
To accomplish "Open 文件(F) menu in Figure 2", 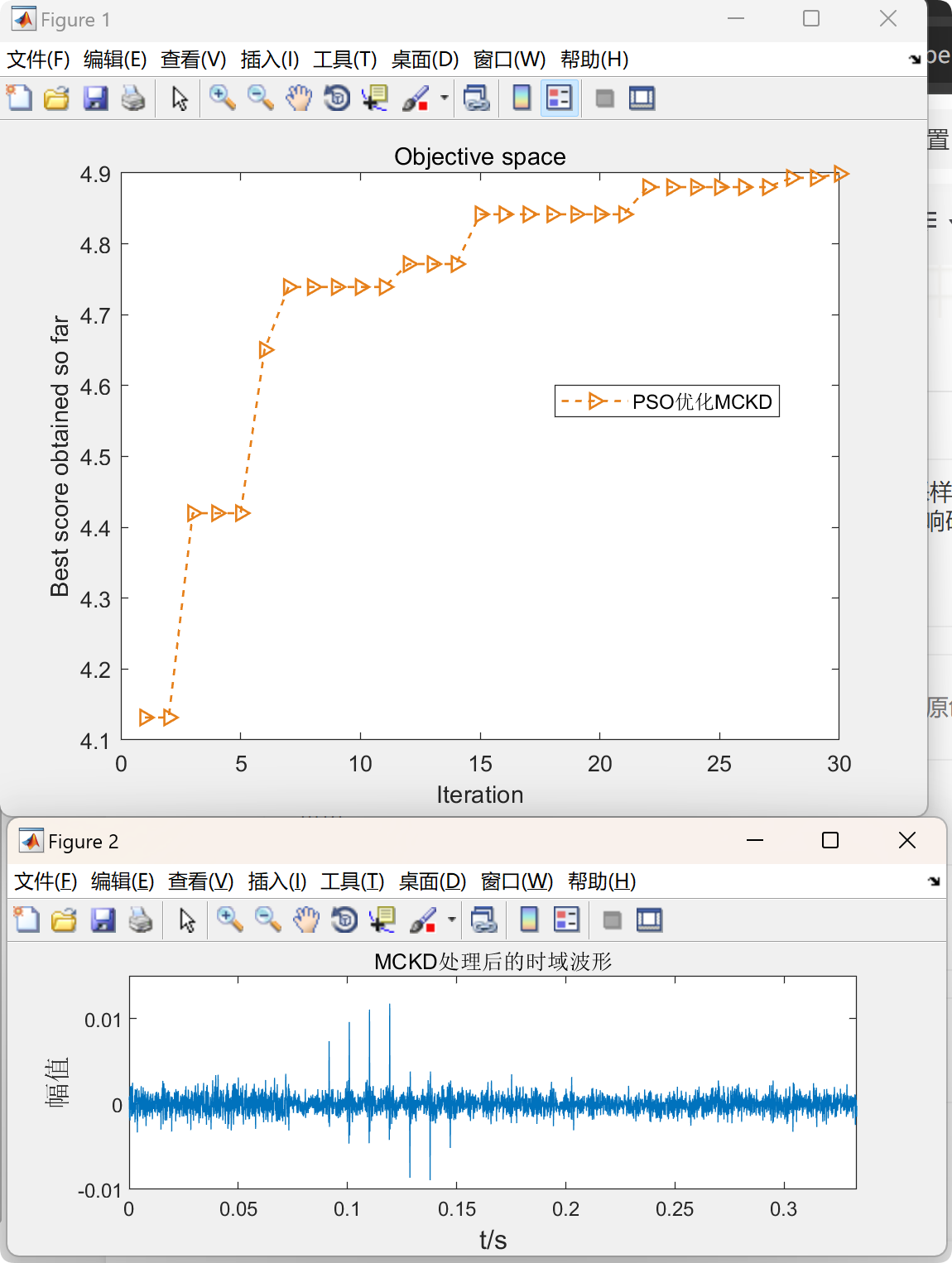I will pos(46,881).
